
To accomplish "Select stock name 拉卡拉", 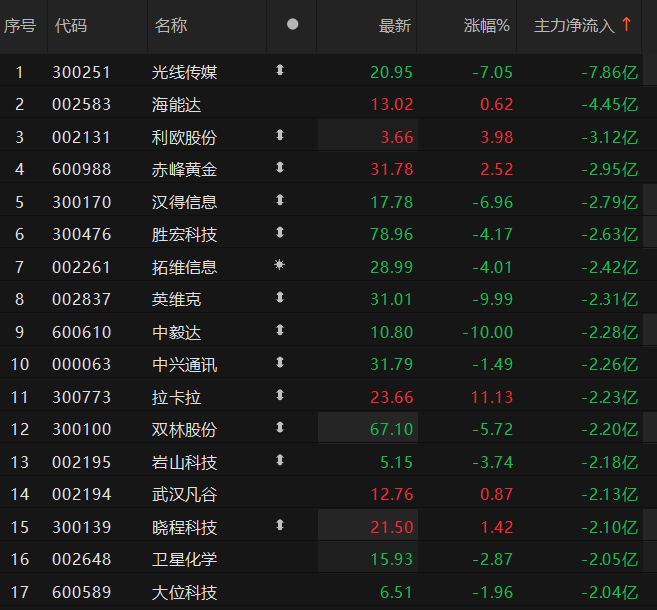I will click(x=176, y=398).
